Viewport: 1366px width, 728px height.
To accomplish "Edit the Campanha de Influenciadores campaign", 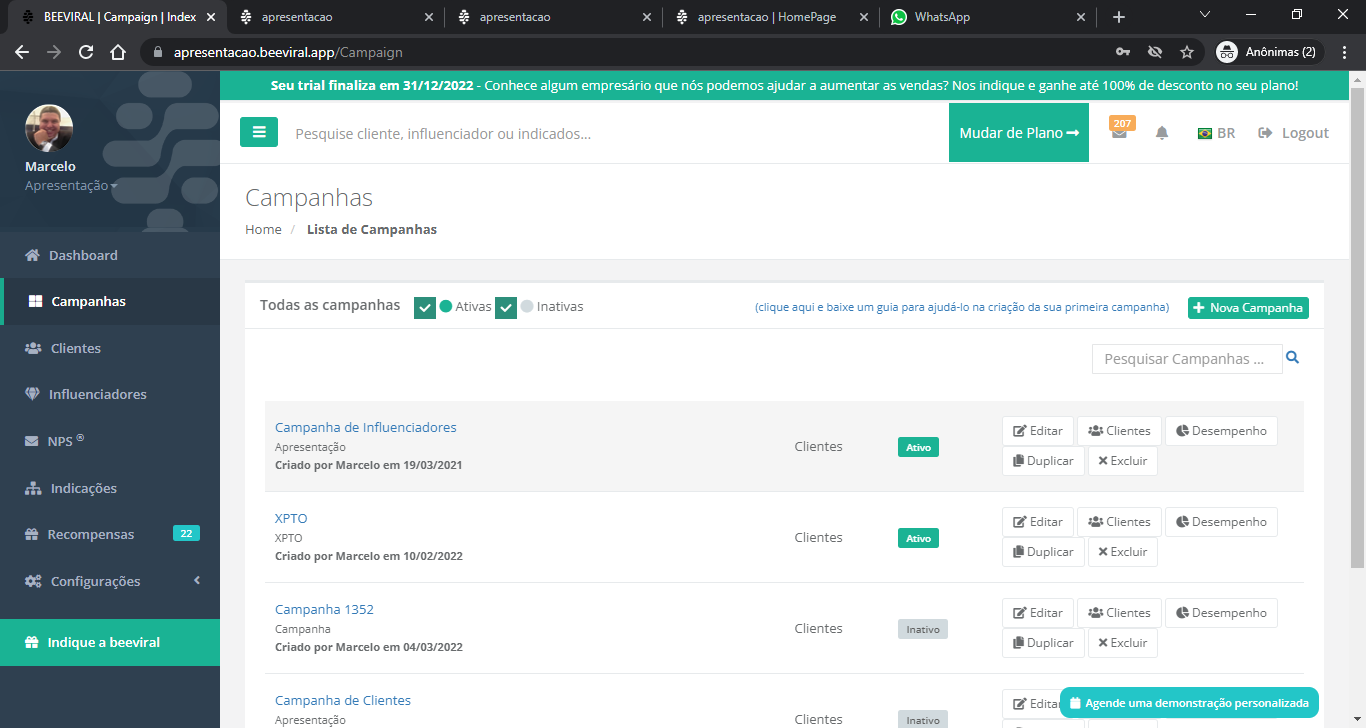I will point(1038,431).
